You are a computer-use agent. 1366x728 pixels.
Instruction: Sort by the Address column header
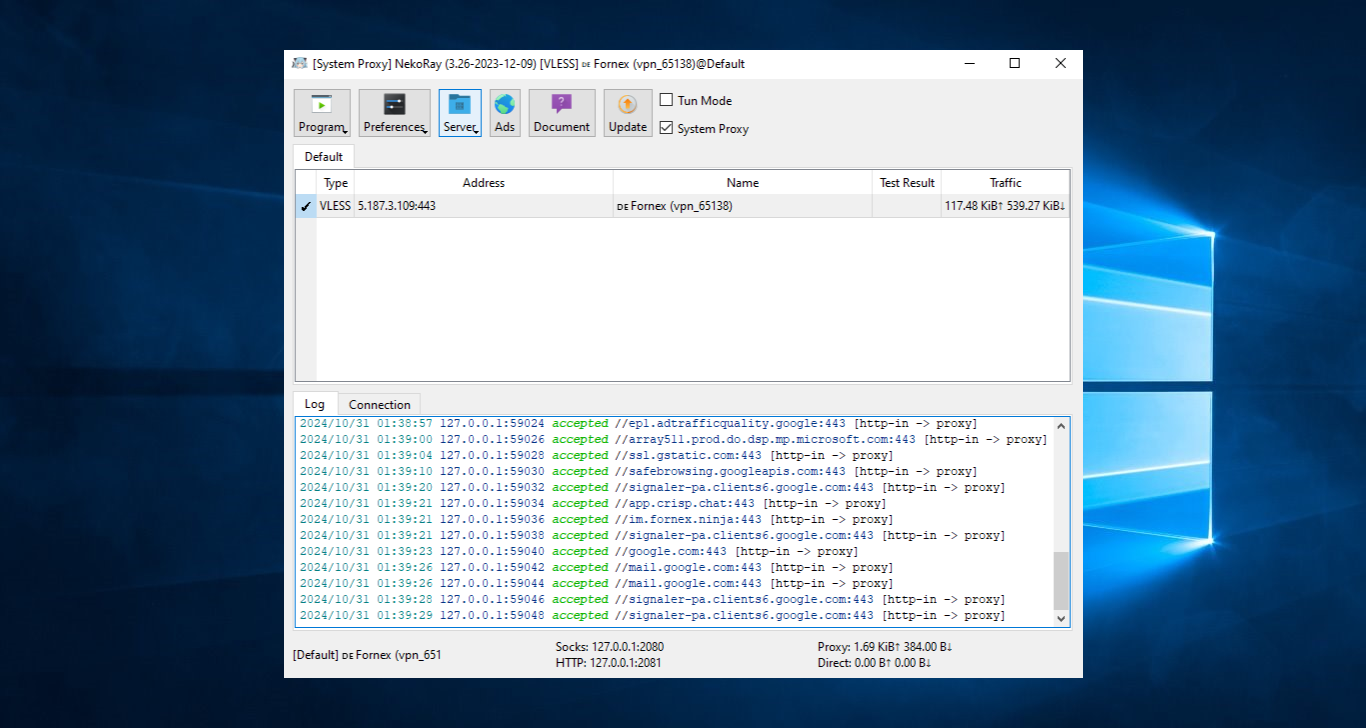pyautogui.click(x=484, y=183)
